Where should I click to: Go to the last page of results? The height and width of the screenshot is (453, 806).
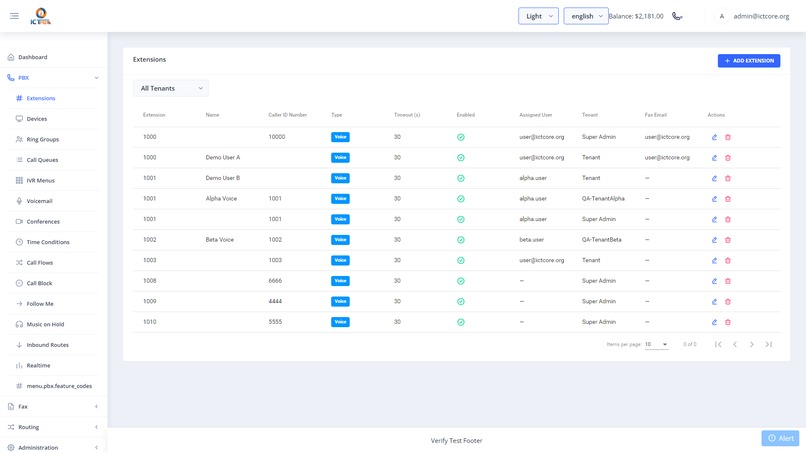pyautogui.click(x=768, y=345)
